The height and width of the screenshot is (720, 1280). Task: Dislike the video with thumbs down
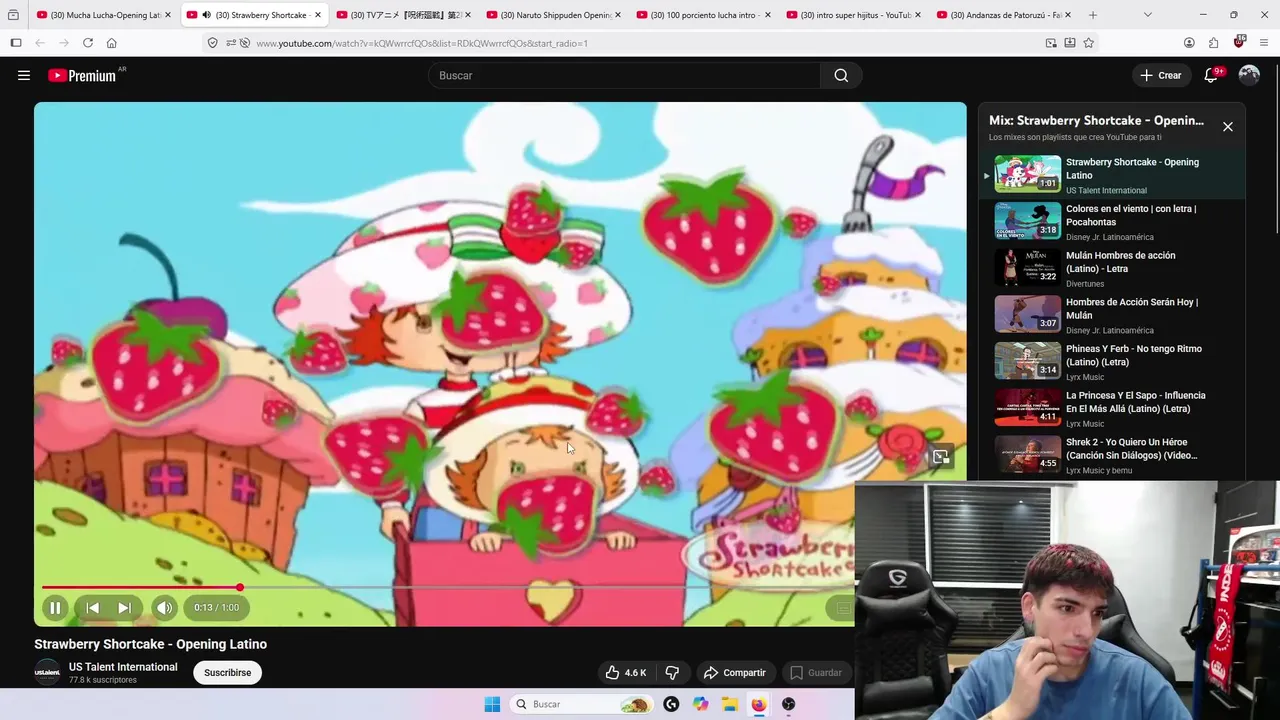point(672,673)
